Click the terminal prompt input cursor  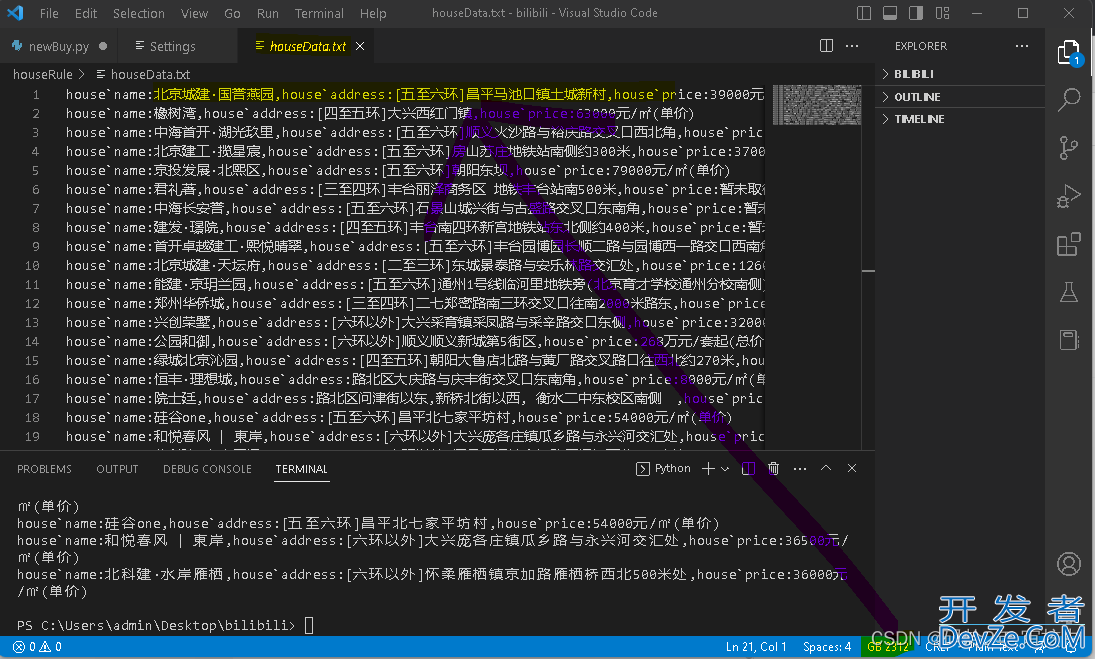(x=309, y=625)
